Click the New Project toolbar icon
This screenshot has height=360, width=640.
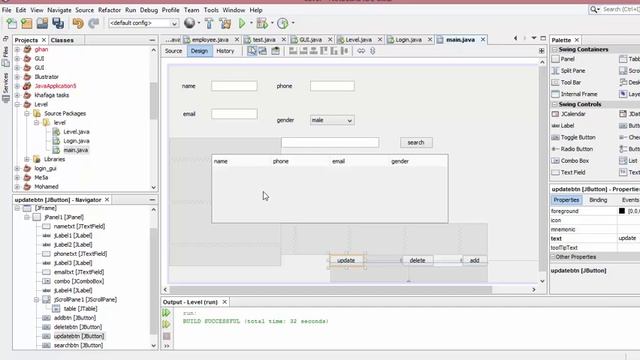(27, 23)
